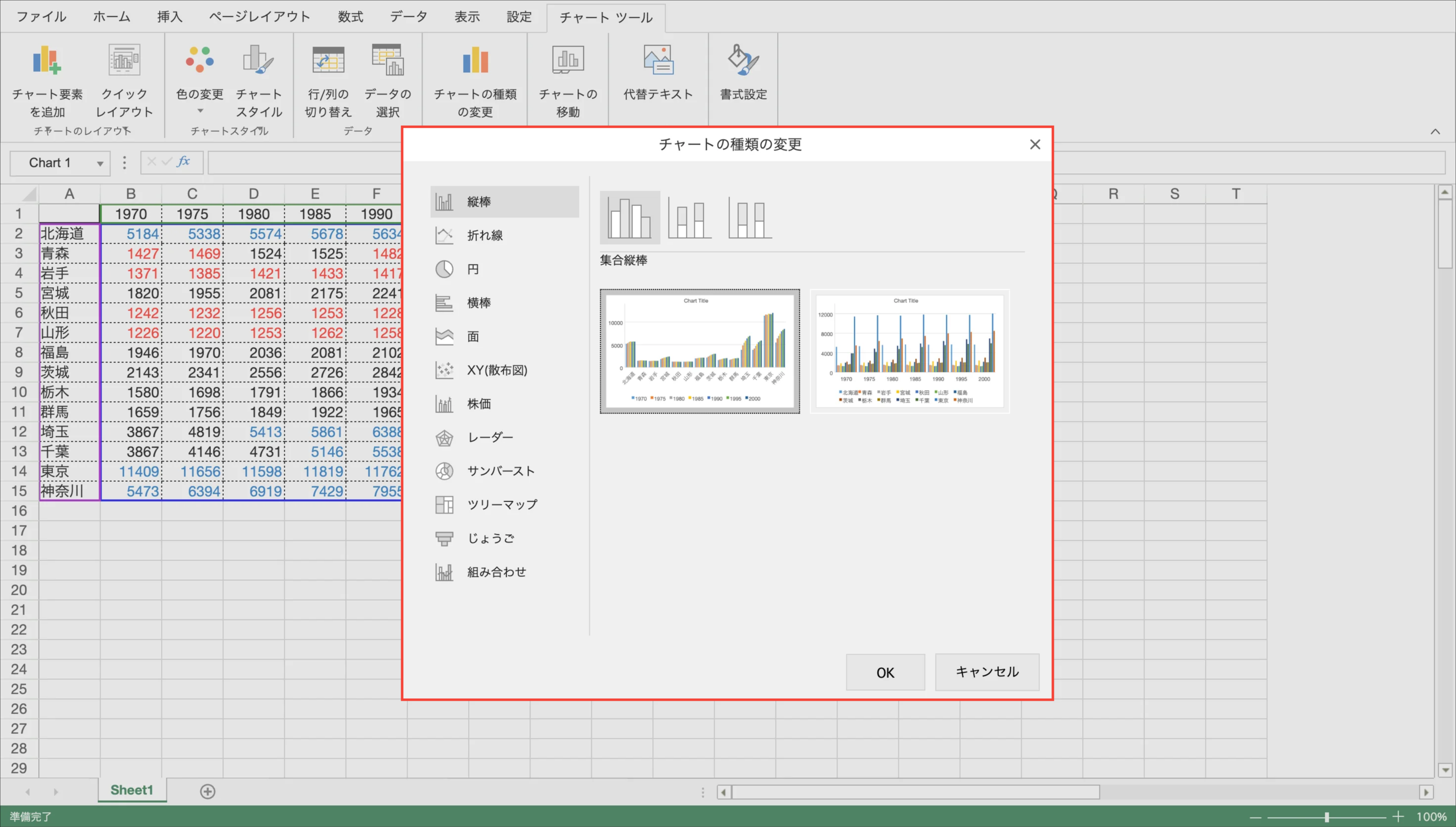Click the Switch Row/Column icon
Image resolution: width=1456 pixels, height=827 pixels.
pos(328,61)
